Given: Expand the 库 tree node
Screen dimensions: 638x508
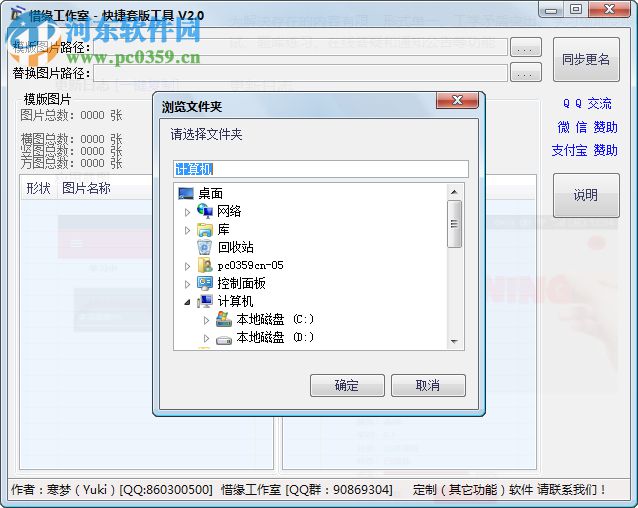Looking at the screenshot, I should (187, 230).
